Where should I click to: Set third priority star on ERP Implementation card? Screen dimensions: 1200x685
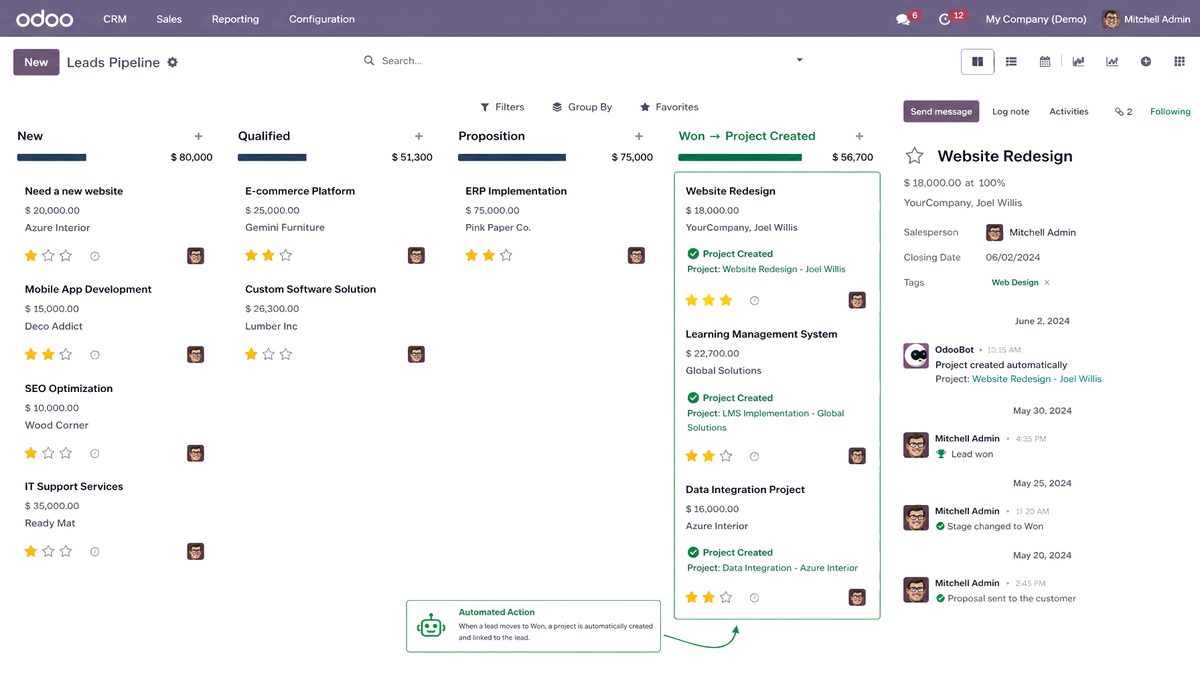pos(506,256)
